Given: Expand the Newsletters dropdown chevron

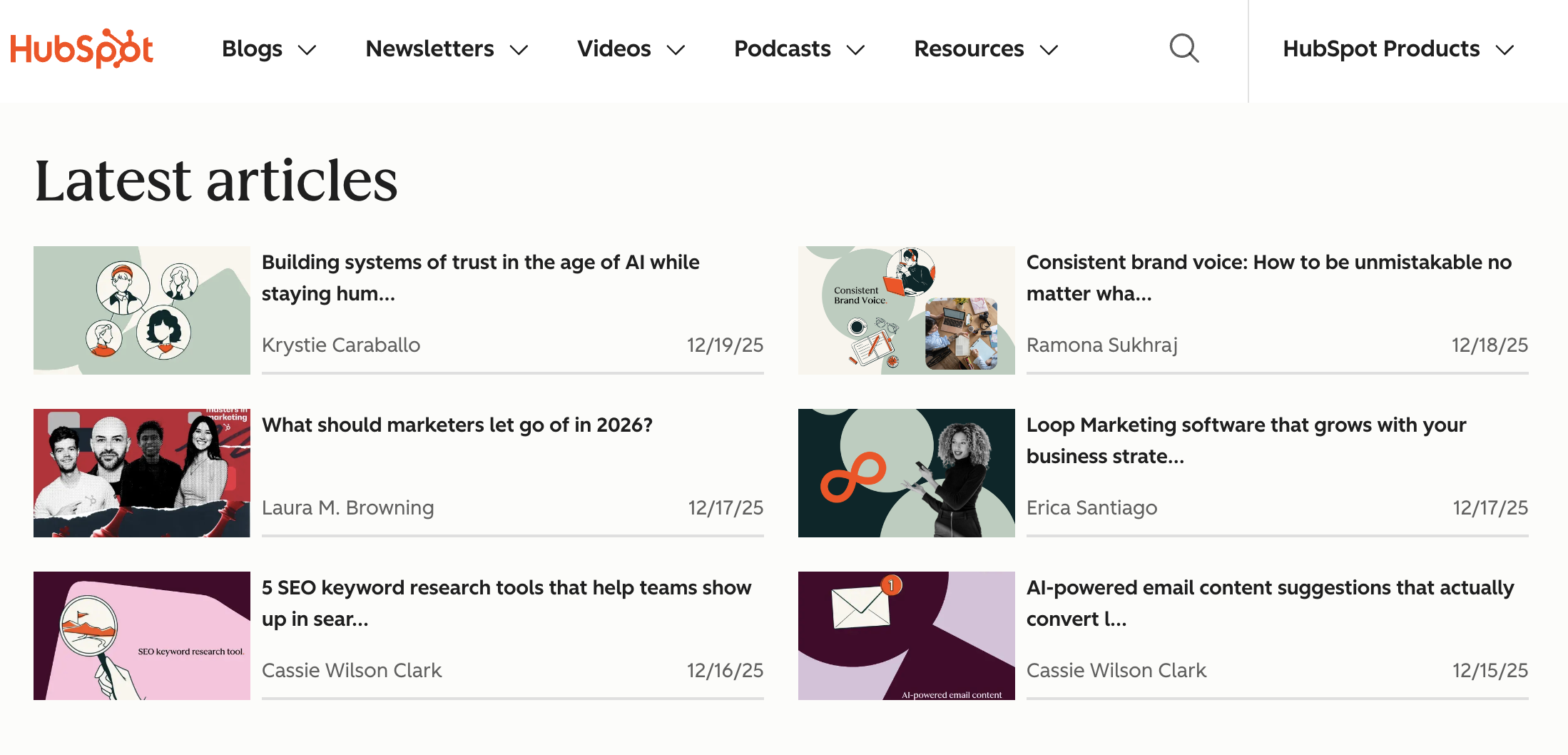Looking at the screenshot, I should pos(519,50).
